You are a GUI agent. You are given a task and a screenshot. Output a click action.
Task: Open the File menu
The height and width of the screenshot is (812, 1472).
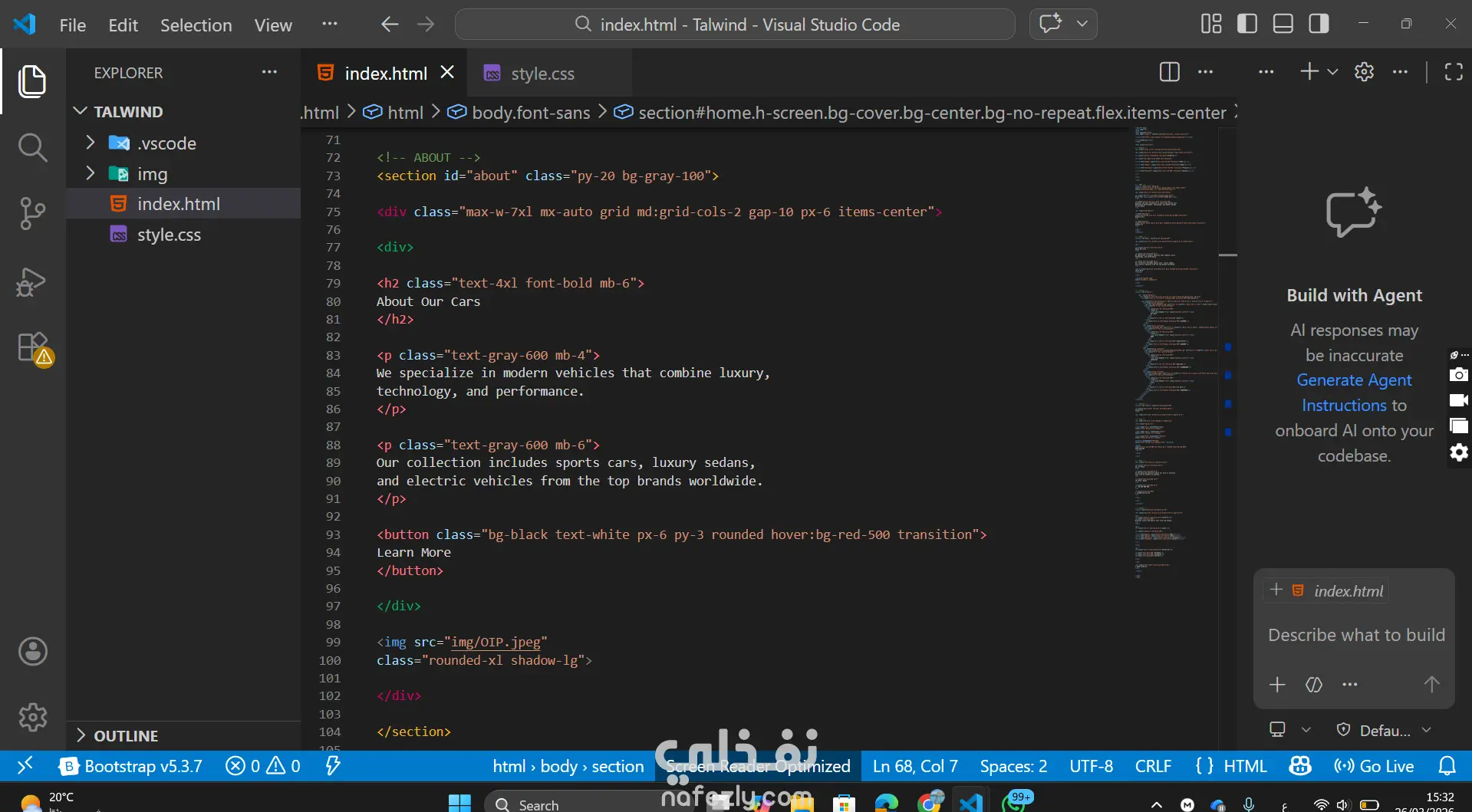(73, 25)
